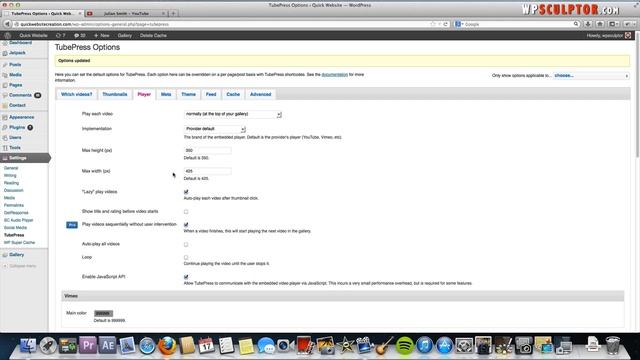Go to browser home page icon
This screenshot has width=640, height=360.
point(600,24)
